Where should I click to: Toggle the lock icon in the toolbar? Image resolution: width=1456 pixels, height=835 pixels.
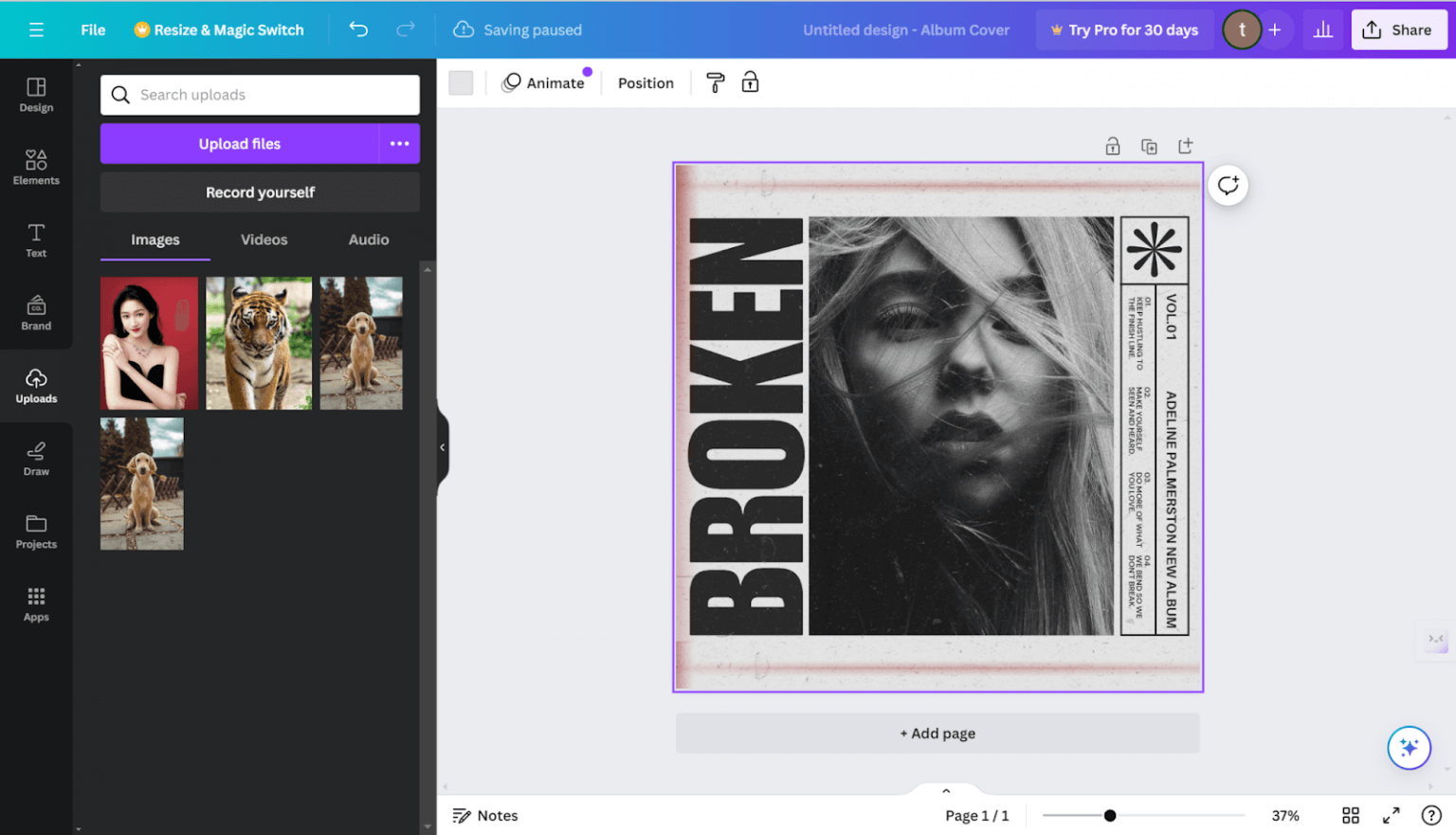(750, 83)
